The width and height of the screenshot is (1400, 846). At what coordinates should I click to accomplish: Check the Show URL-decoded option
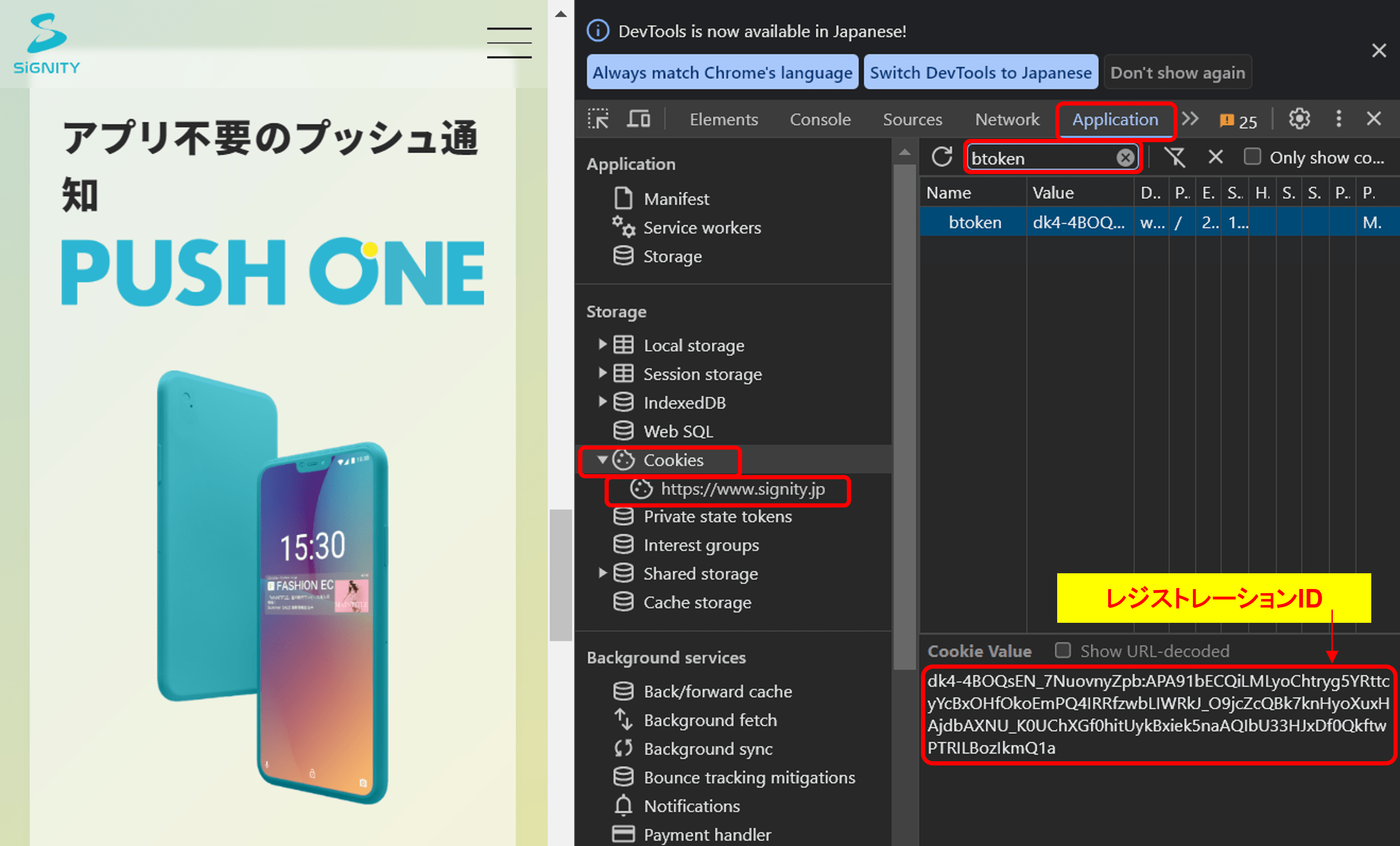point(1062,651)
